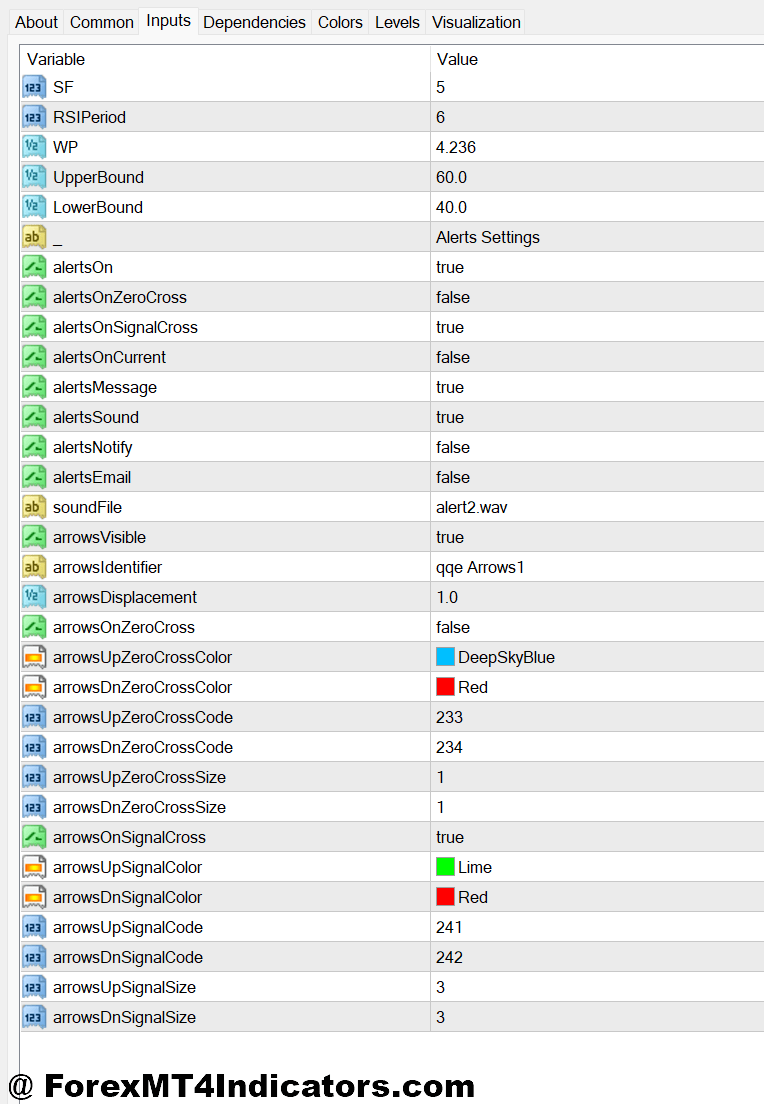Switch to the Colors tab
Screen dimensions: 764x1104
pyautogui.click(x=340, y=22)
